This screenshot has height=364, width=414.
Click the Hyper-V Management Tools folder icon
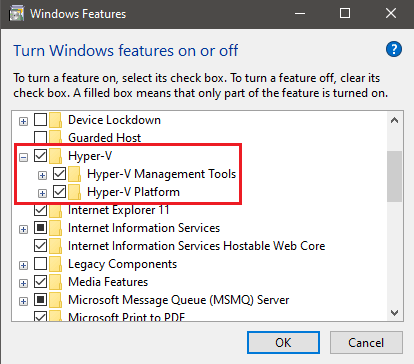[75, 174]
